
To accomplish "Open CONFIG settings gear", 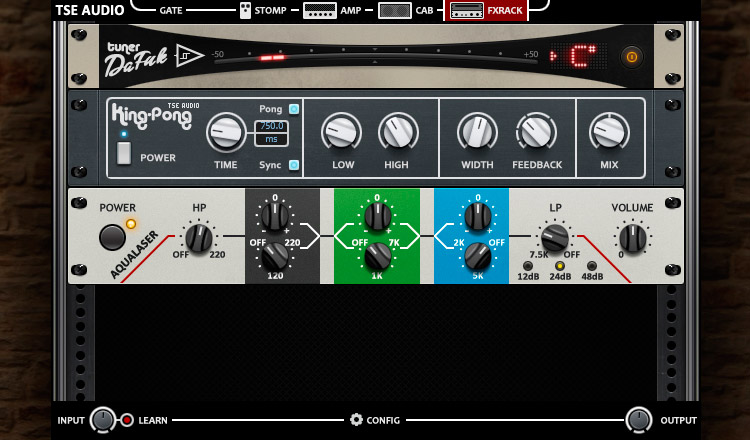I will pos(356,420).
